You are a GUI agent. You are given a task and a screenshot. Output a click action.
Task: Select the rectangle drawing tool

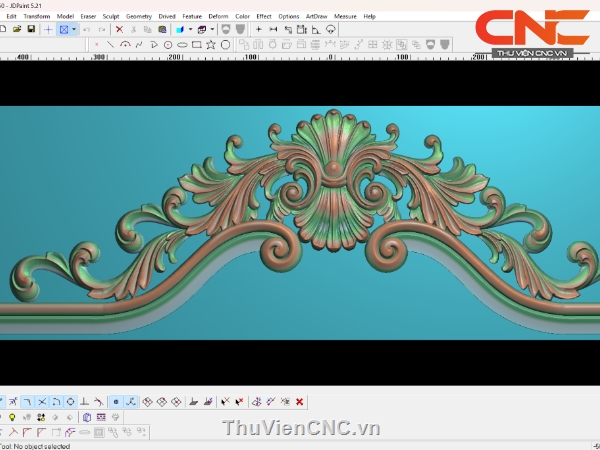[x=196, y=45]
